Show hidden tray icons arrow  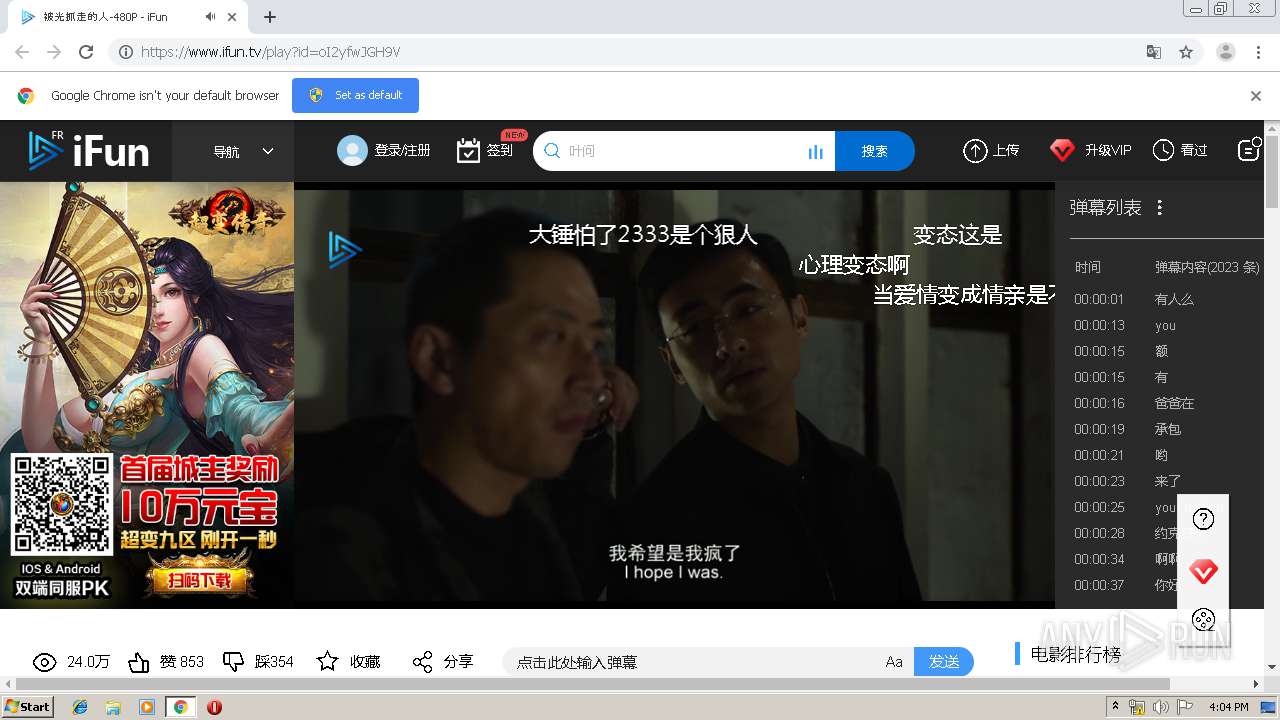1115,706
